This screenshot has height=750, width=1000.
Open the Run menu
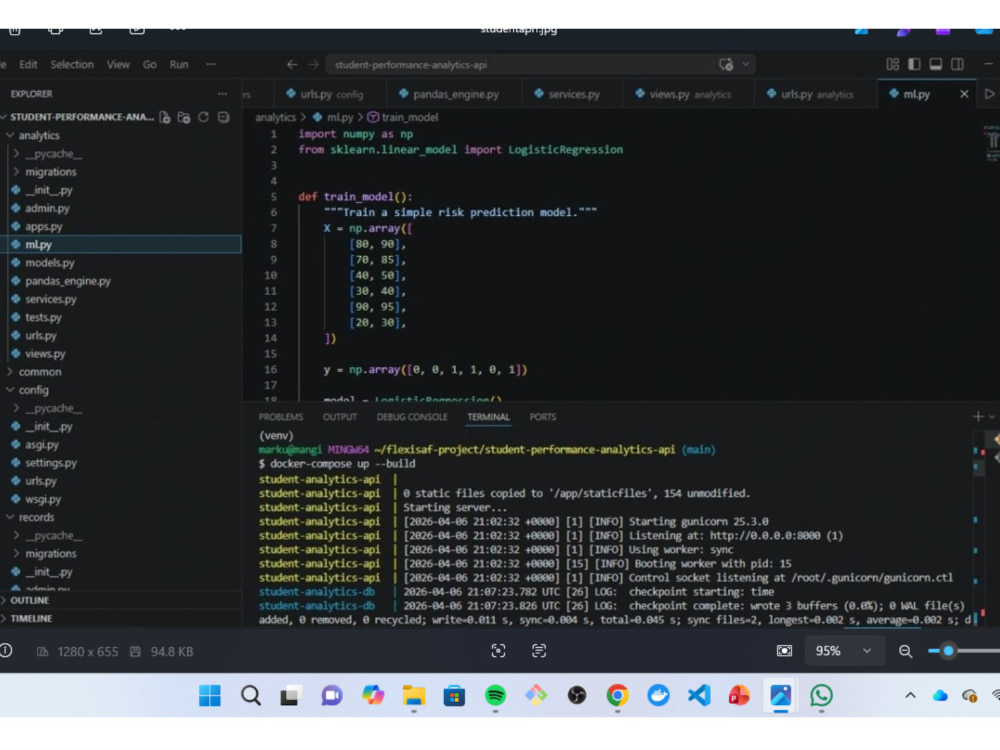pos(179,64)
